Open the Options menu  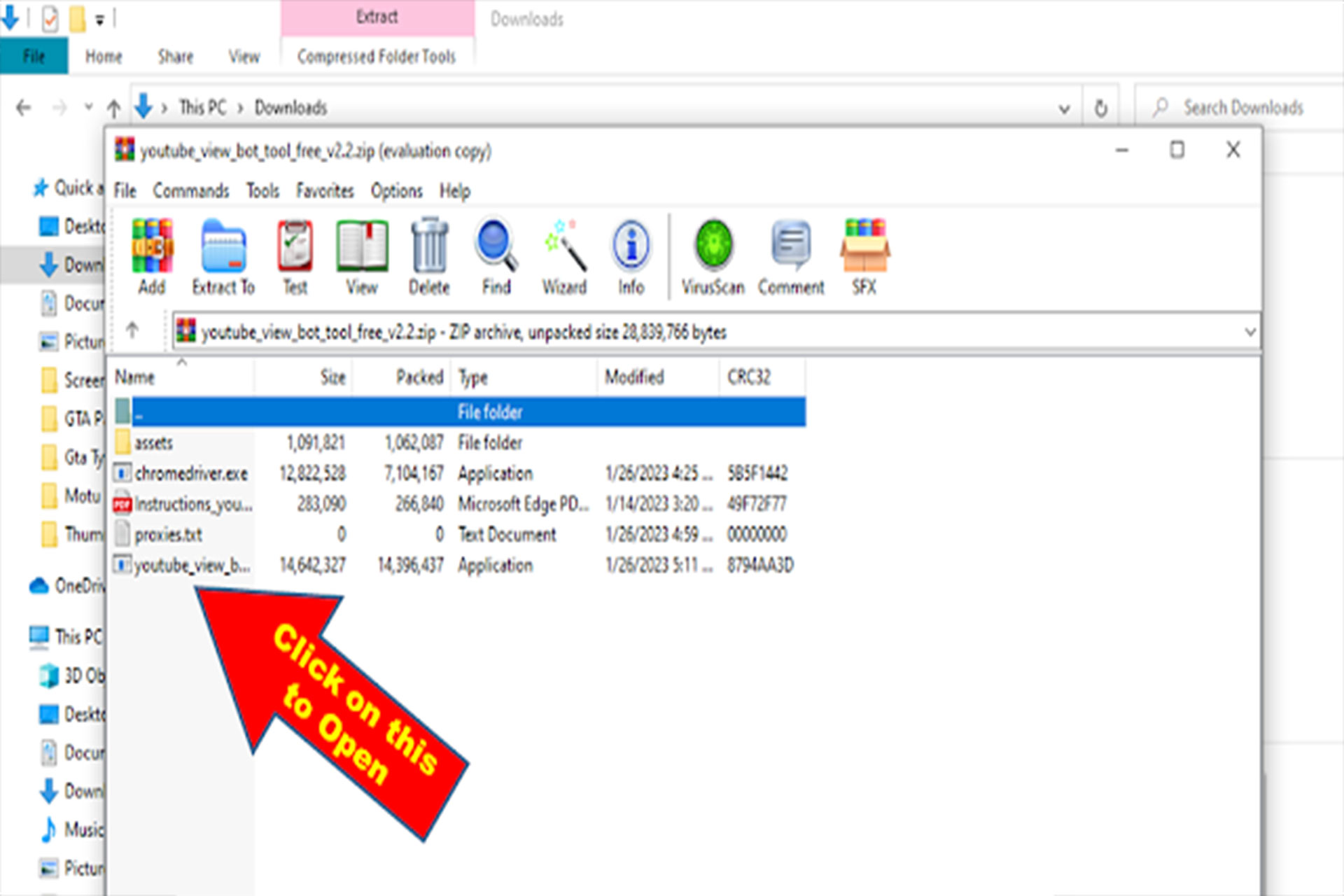tap(397, 190)
